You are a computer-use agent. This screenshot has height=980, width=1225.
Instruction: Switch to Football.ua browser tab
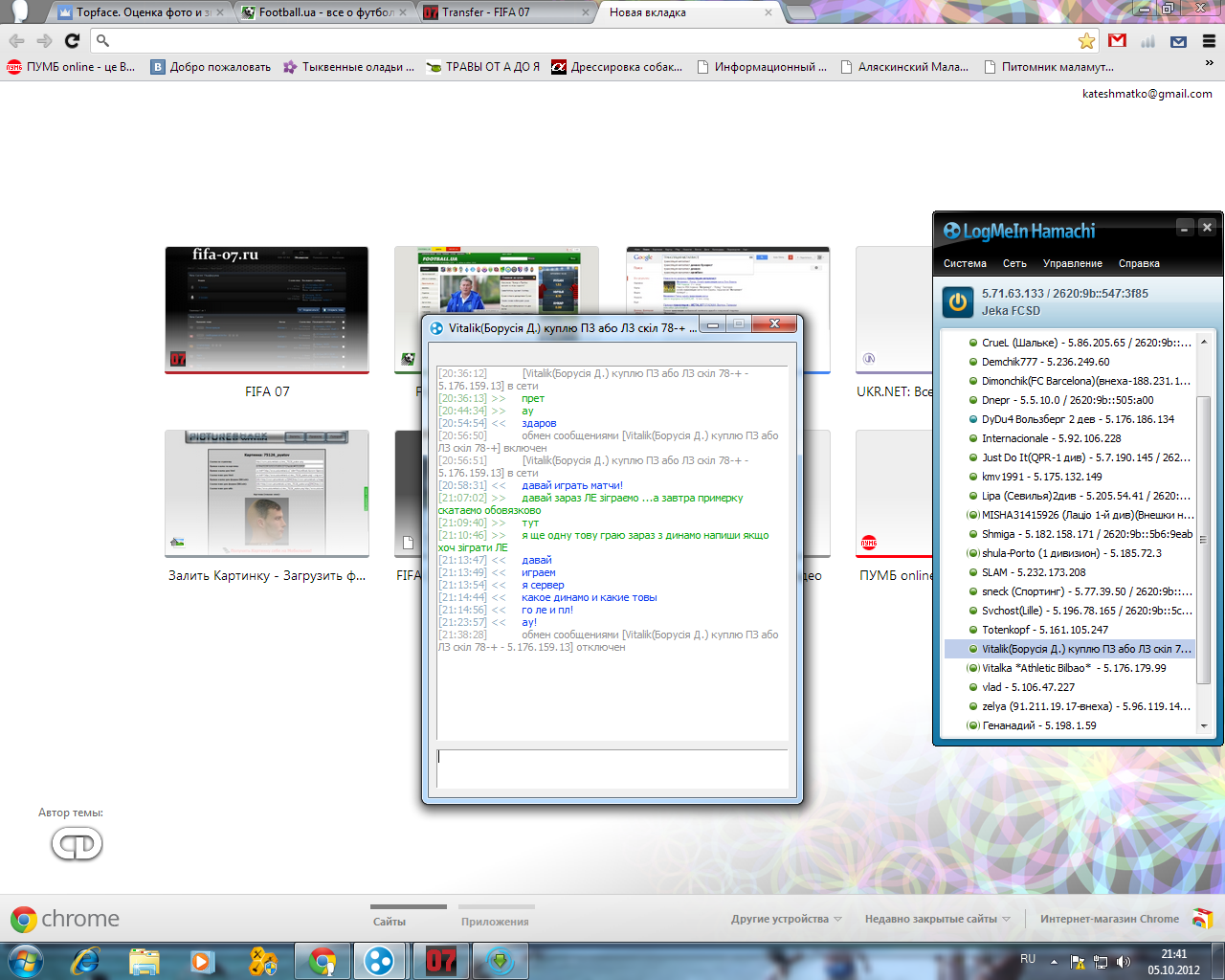[x=323, y=12]
